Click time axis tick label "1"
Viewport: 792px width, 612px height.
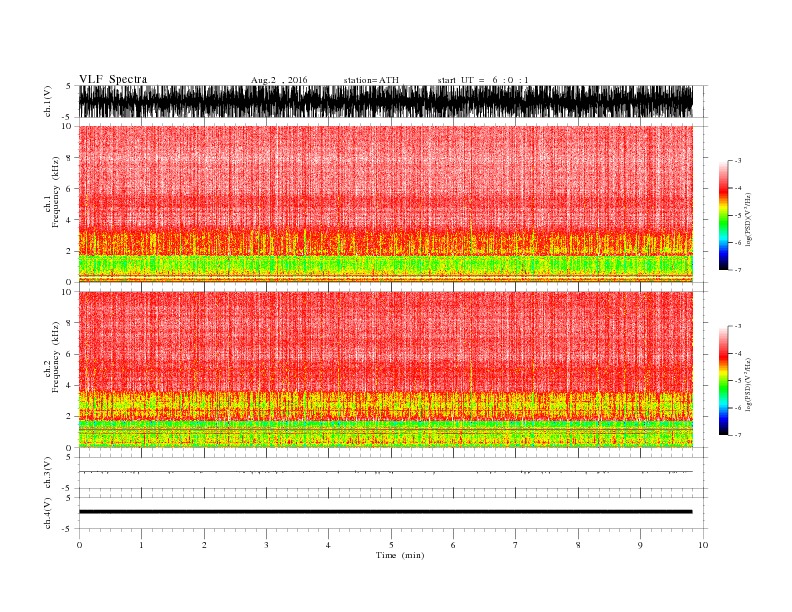[x=141, y=545]
